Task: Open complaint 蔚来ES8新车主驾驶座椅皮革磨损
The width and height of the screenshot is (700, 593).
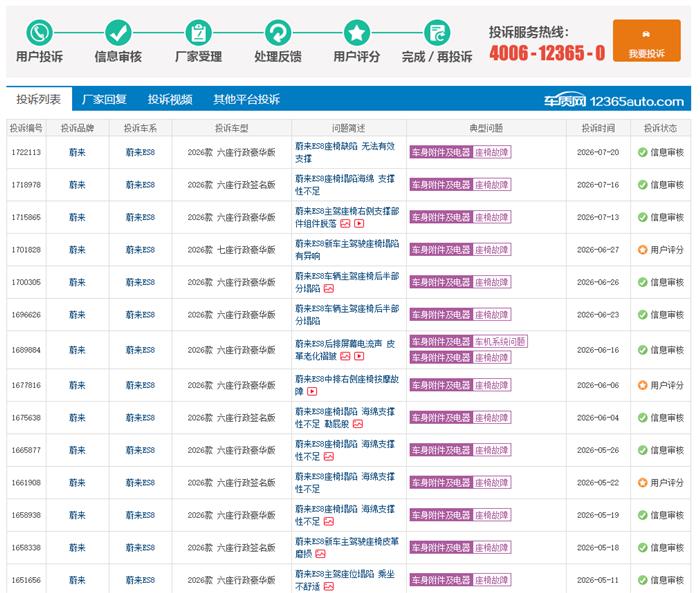Action: pyautogui.click(x=347, y=547)
